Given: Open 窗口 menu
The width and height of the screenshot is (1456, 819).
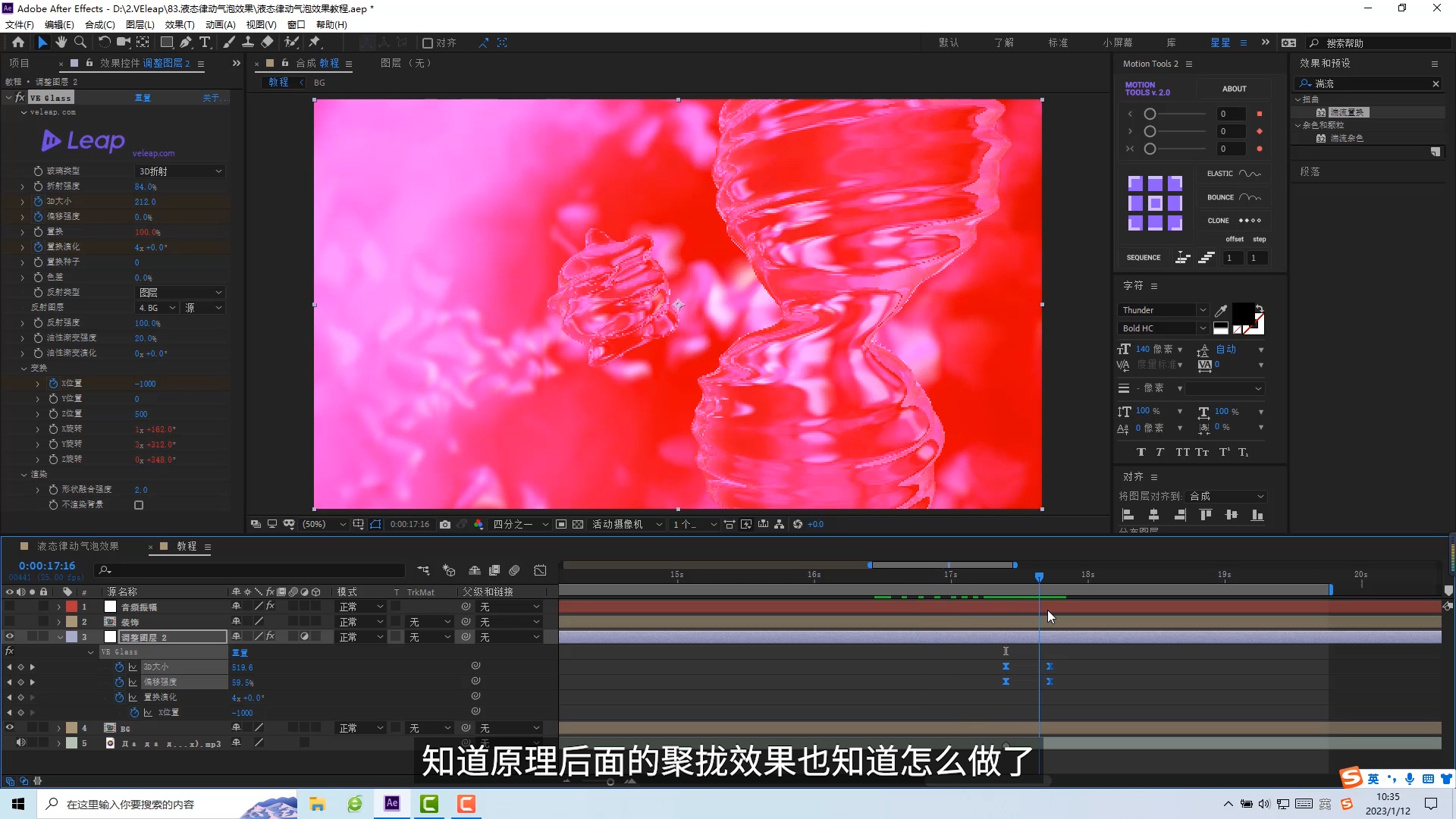Looking at the screenshot, I should [x=296, y=24].
